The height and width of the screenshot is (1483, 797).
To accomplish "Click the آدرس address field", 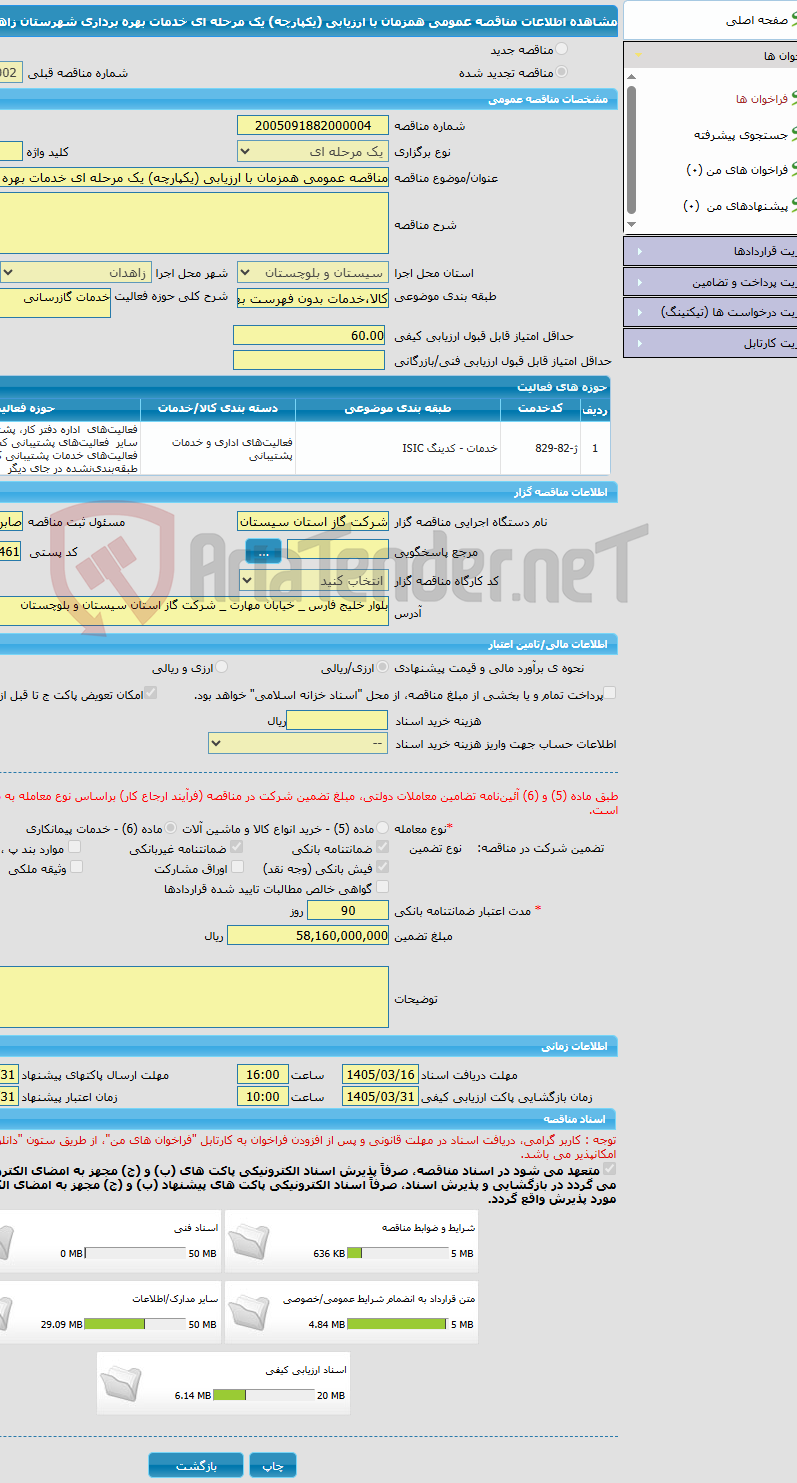I will [194, 610].
